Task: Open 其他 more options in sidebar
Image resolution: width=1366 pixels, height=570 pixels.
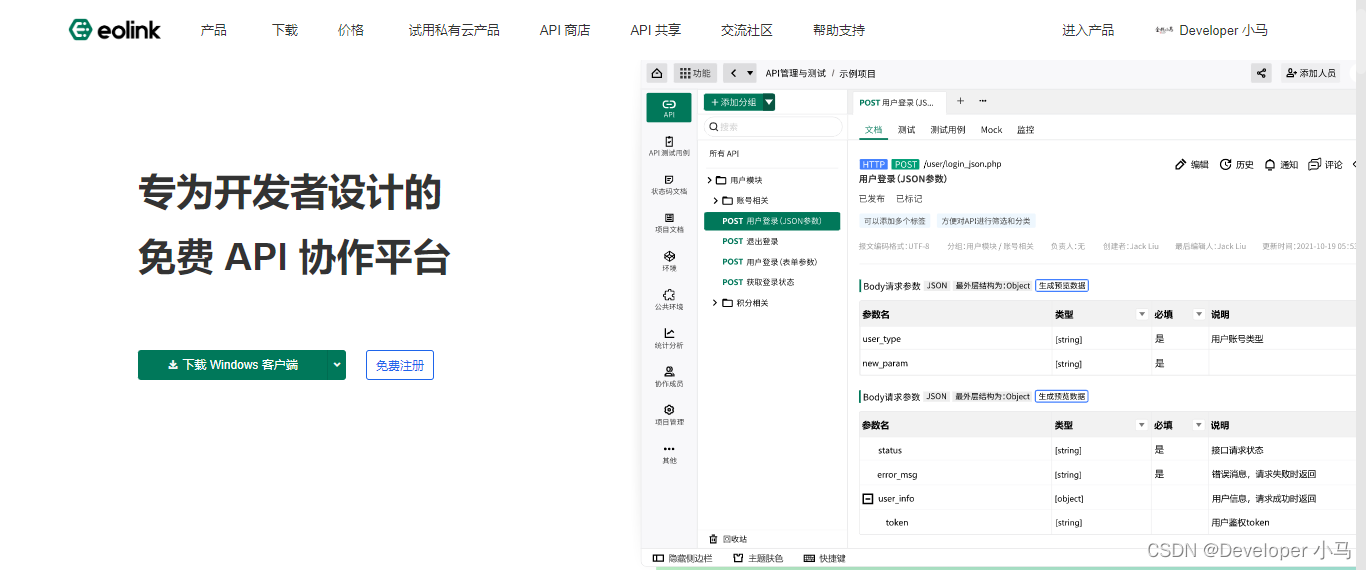Action: [x=669, y=453]
